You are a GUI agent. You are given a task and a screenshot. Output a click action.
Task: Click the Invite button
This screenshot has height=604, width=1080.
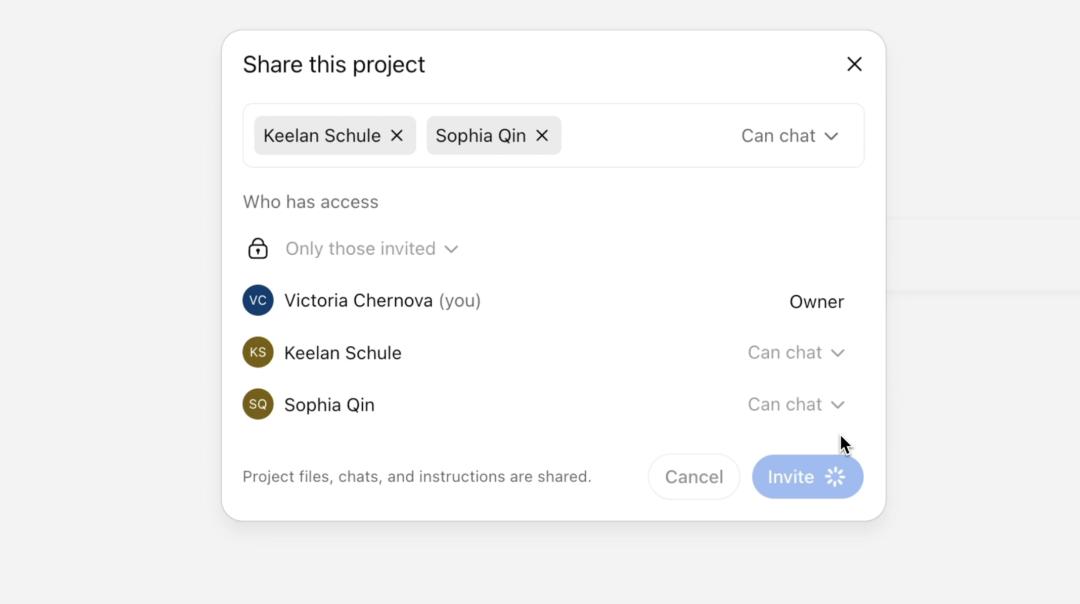click(x=807, y=477)
